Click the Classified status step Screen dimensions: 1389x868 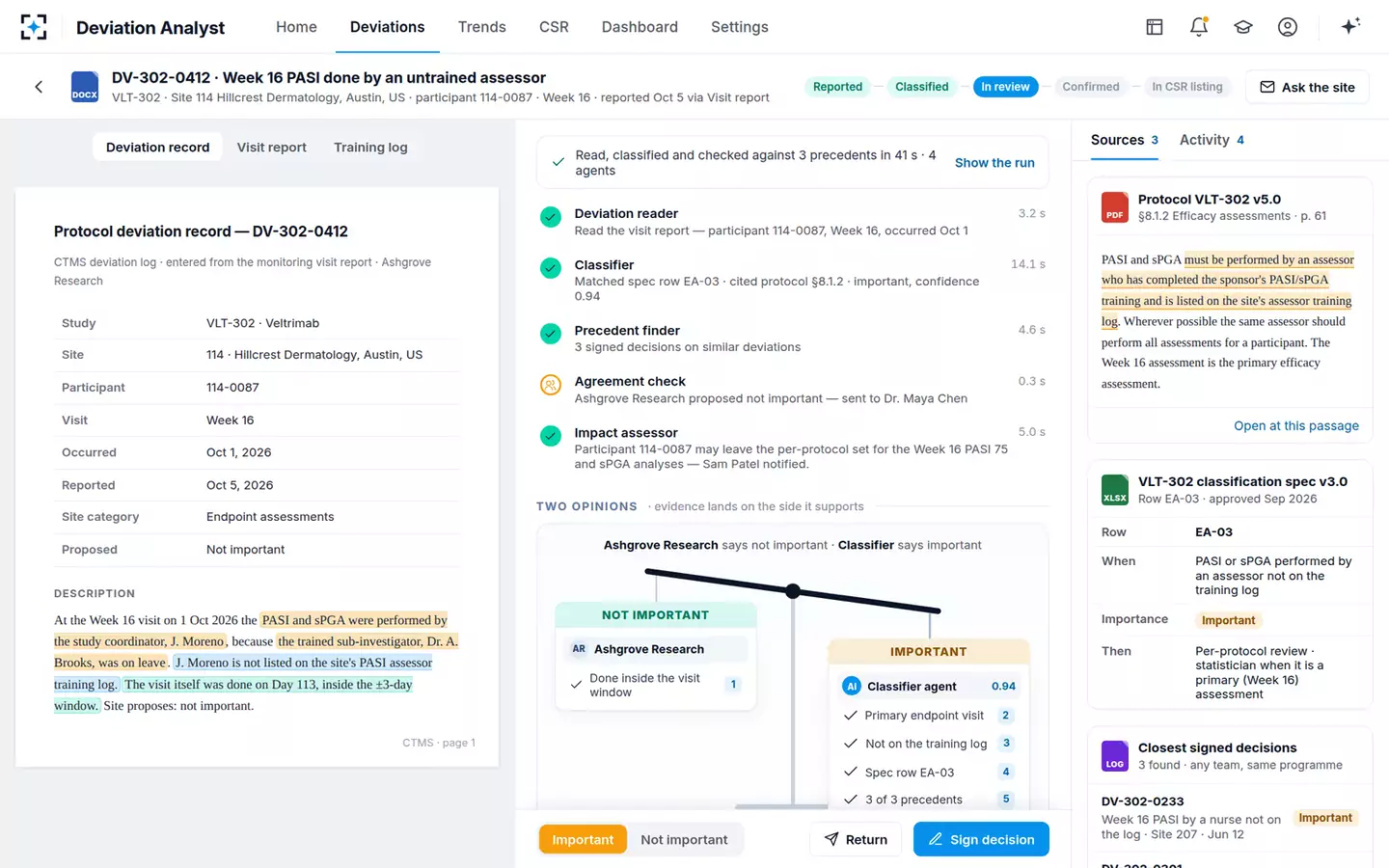tap(921, 87)
